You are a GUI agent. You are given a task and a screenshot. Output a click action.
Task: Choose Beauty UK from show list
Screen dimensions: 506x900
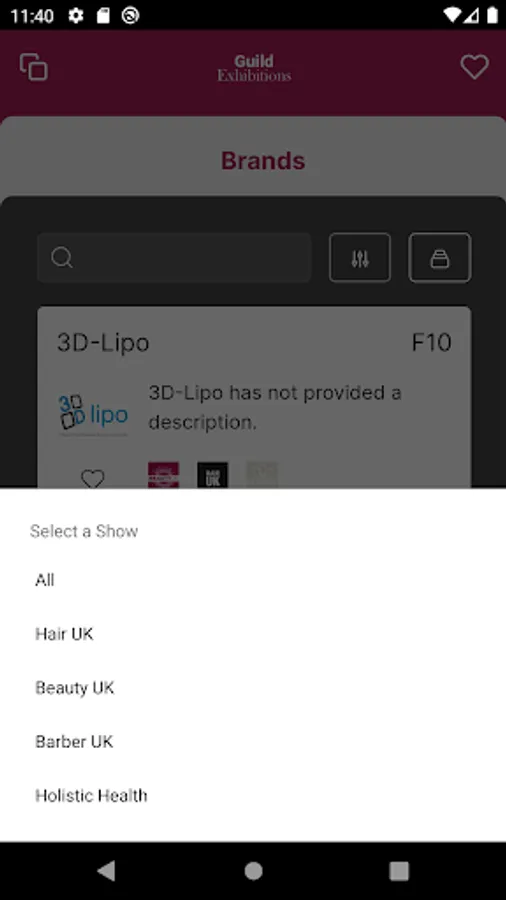pos(253,688)
